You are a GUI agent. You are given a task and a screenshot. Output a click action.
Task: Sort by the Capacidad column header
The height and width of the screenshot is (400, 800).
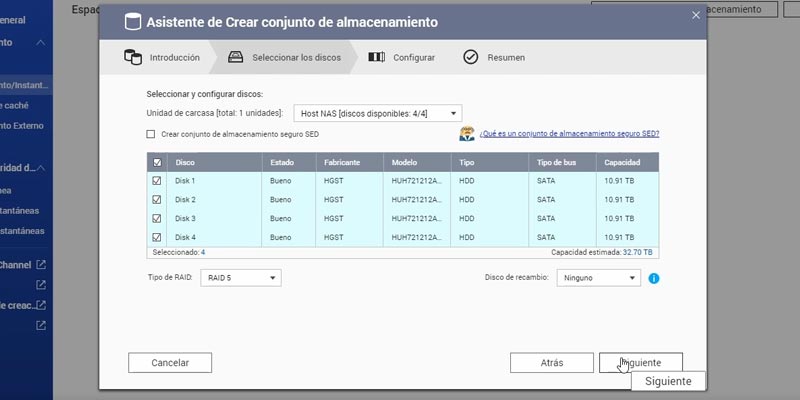(x=628, y=162)
